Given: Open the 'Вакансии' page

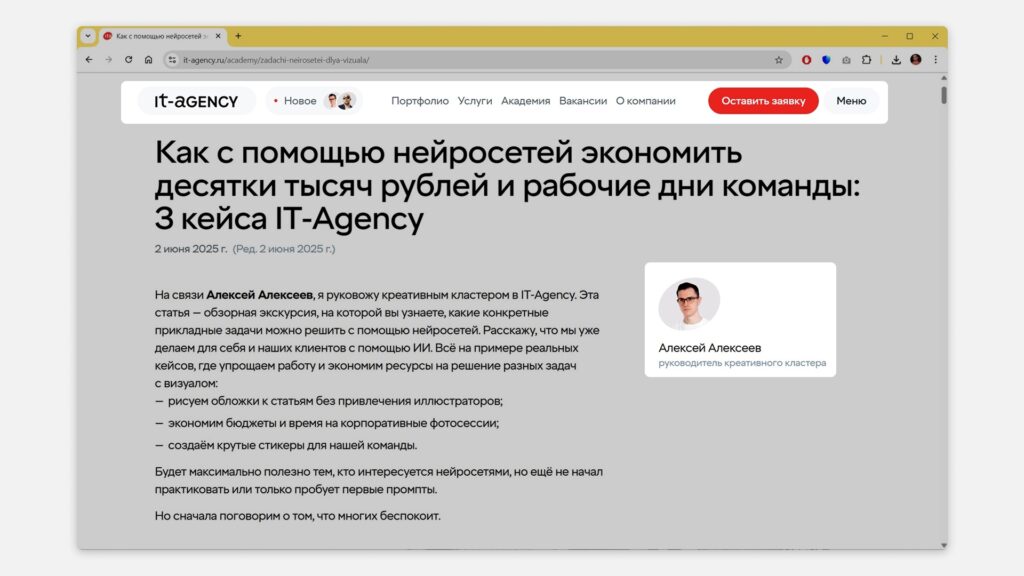Looking at the screenshot, I should click(583, 101).
